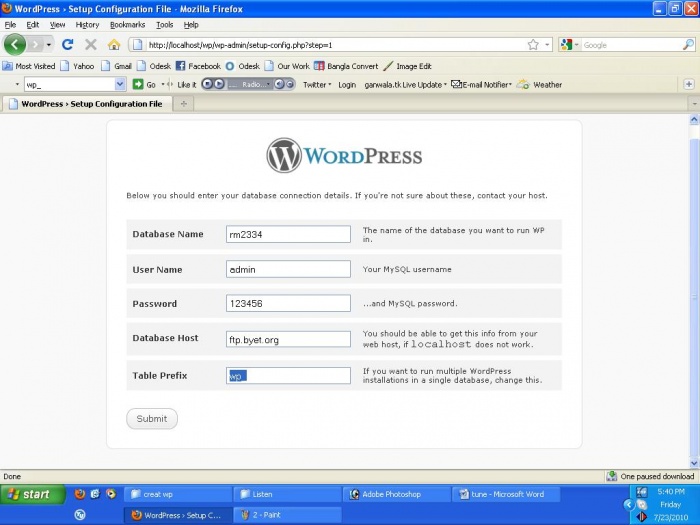
Task: Open the Gmail bookmark
Action: [117, 66]
